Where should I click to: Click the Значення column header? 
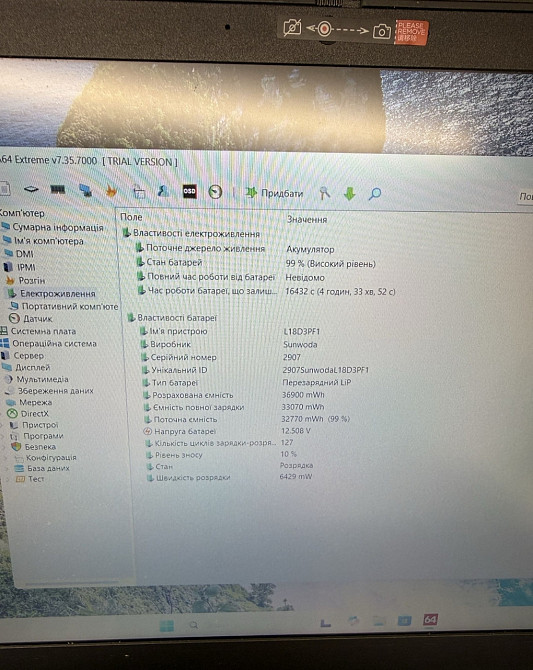pos(307,219)
